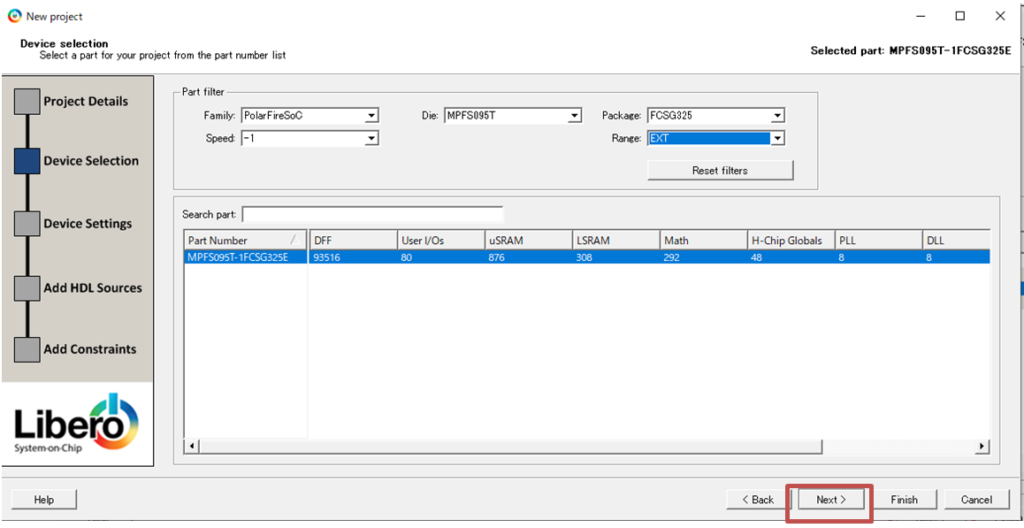Click the horizontal scrollbar right arrow
1024x528 pixels.
pos(982,446)
